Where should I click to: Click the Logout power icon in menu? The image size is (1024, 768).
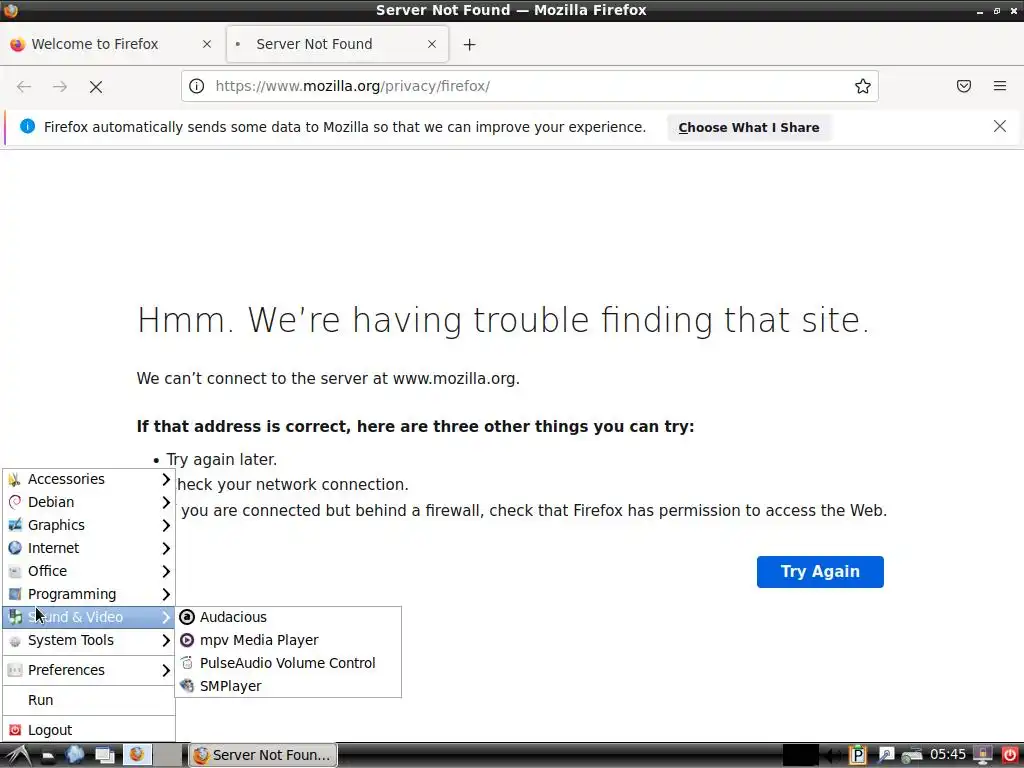(15, 730)
